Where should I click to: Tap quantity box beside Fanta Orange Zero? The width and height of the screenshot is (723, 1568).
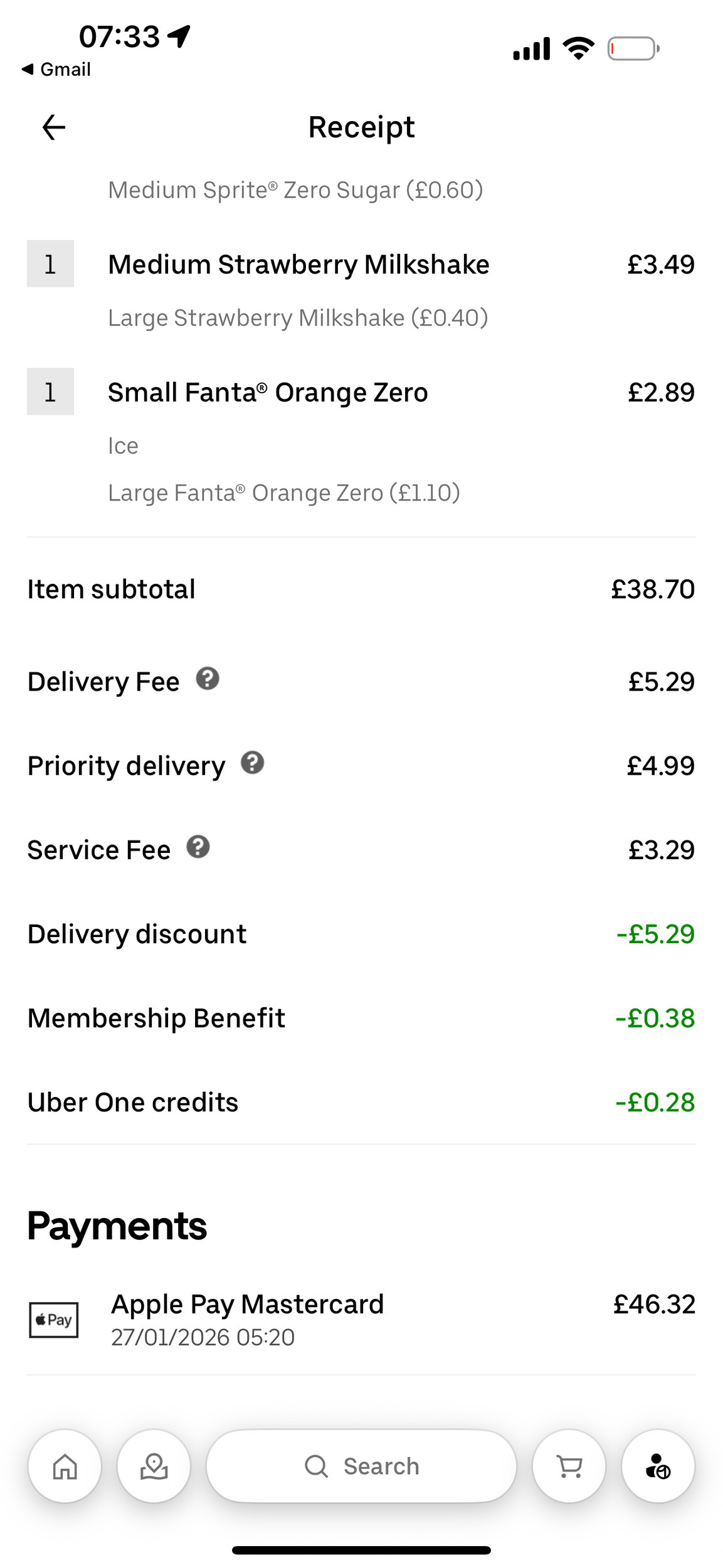point(50,392)
